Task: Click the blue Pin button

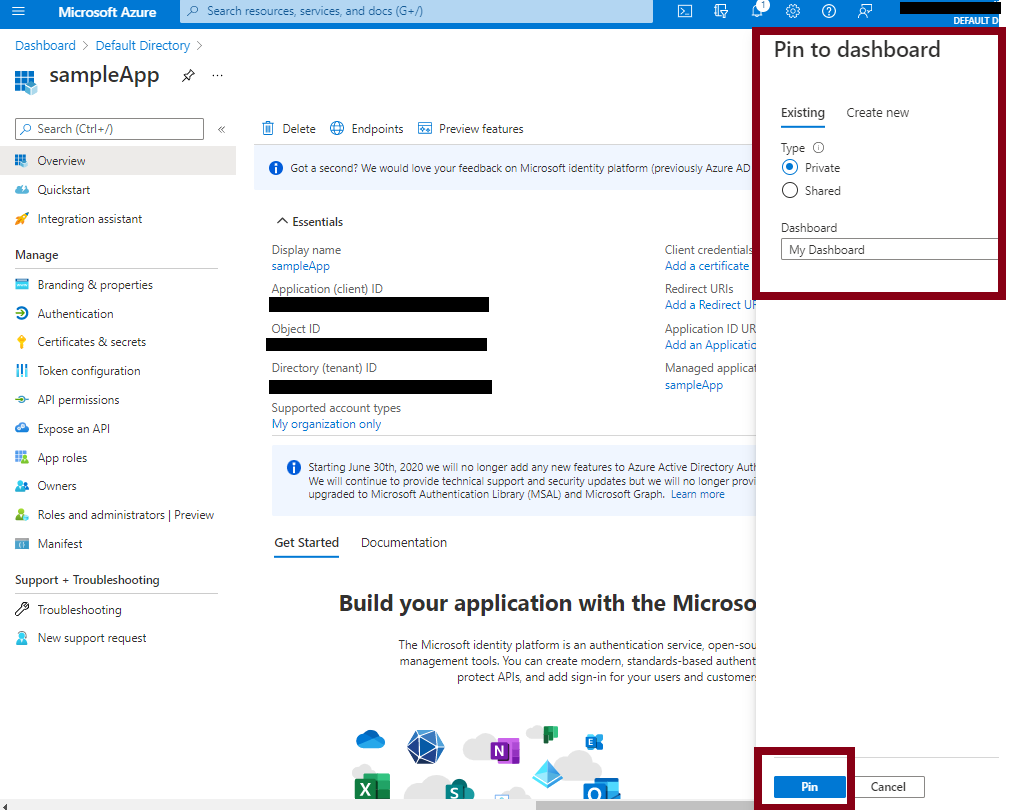Action: coord(809,787)
